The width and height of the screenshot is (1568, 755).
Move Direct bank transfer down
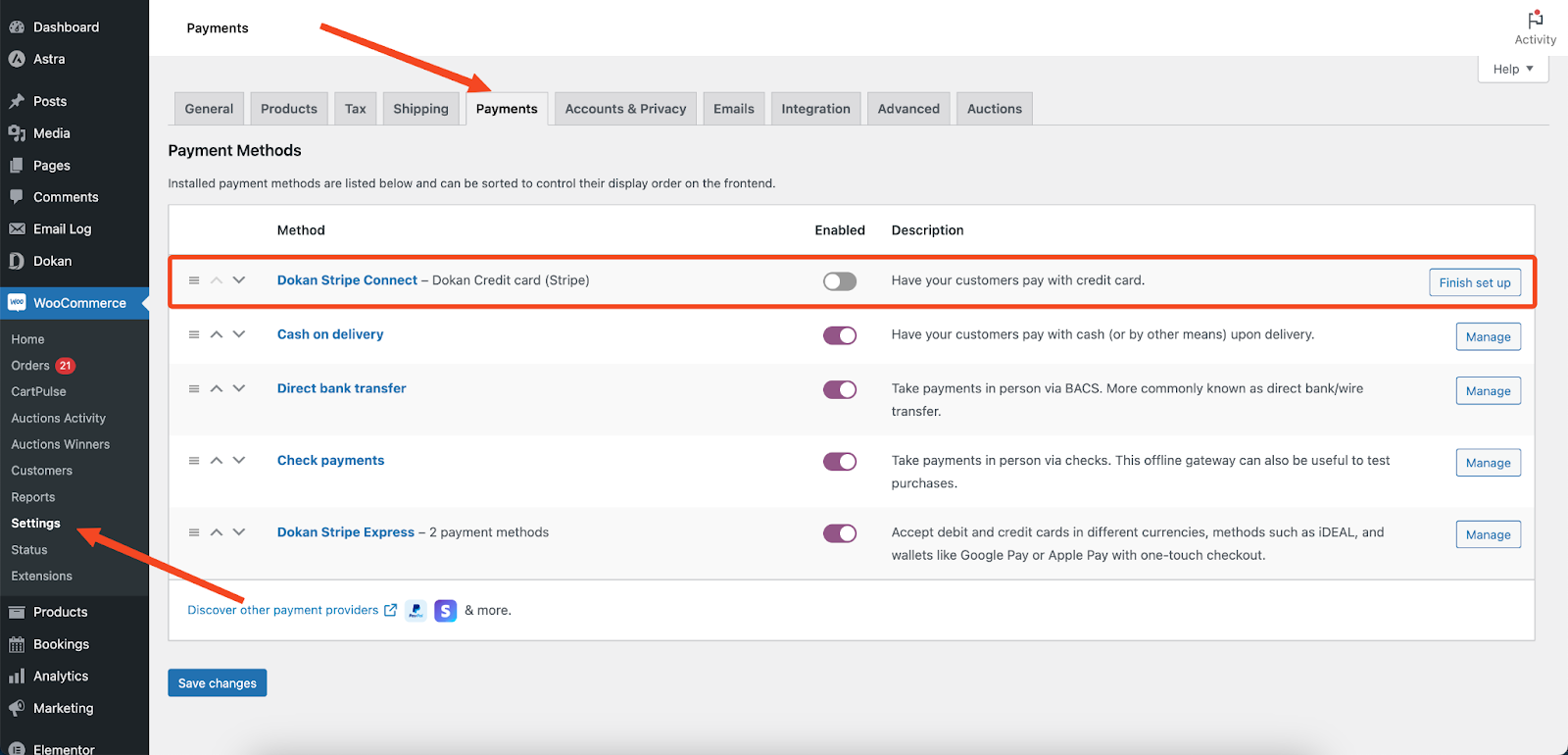(x=239, y=389)
